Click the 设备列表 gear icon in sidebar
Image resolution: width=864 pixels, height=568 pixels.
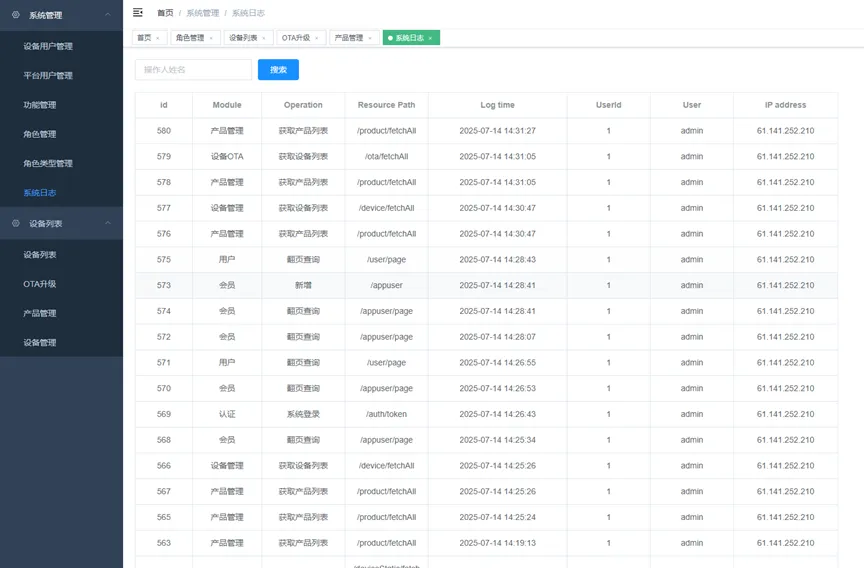[15, 223]
